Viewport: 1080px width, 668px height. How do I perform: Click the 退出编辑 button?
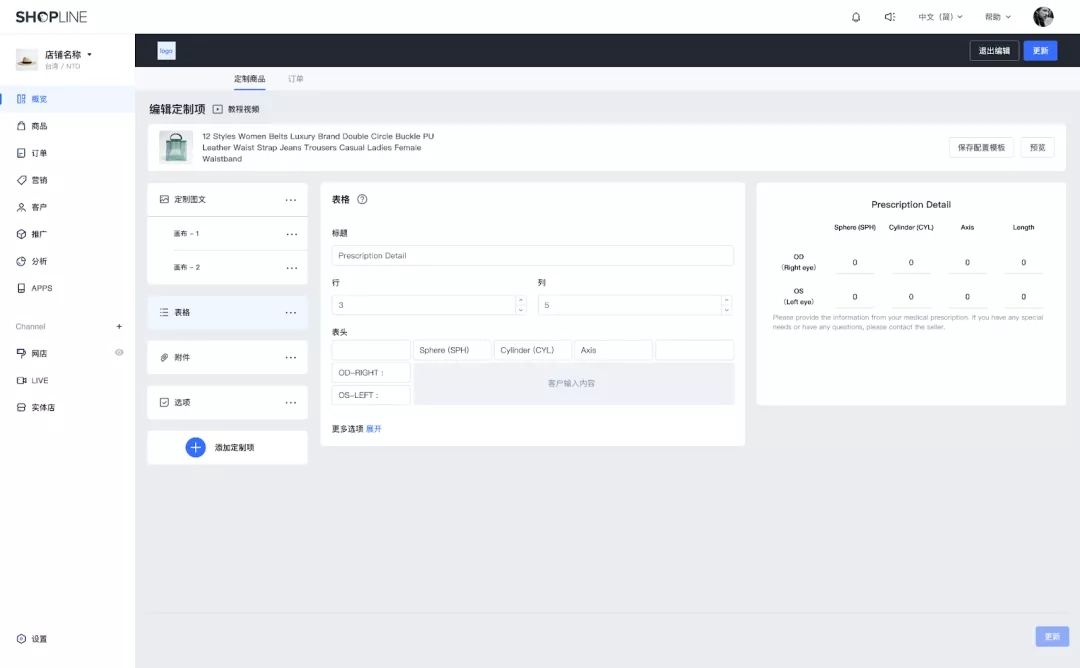click(x=994, y=51)
